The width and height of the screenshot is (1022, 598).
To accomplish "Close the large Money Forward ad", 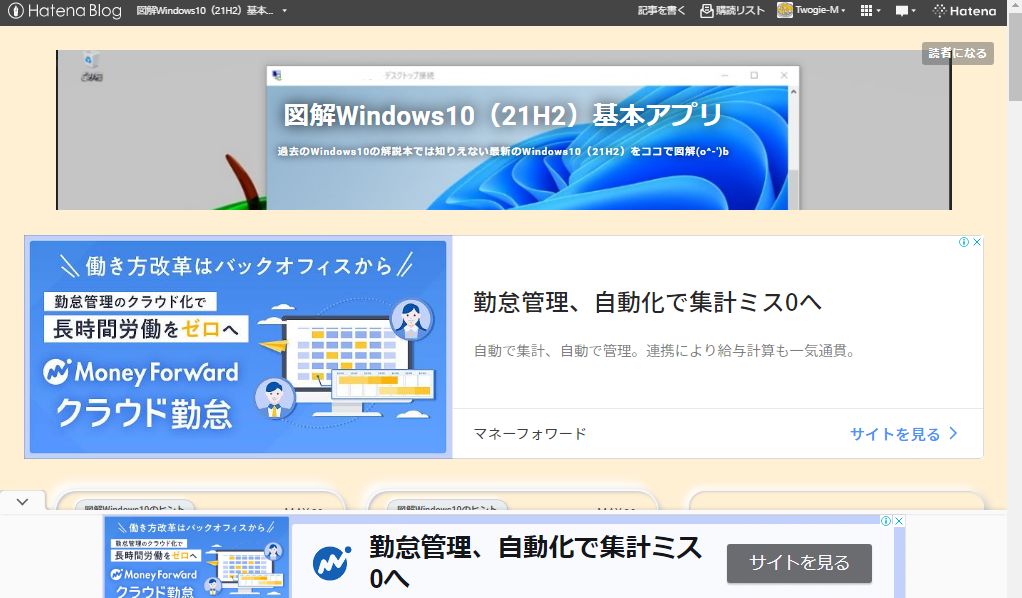I will tap(976, 242).
